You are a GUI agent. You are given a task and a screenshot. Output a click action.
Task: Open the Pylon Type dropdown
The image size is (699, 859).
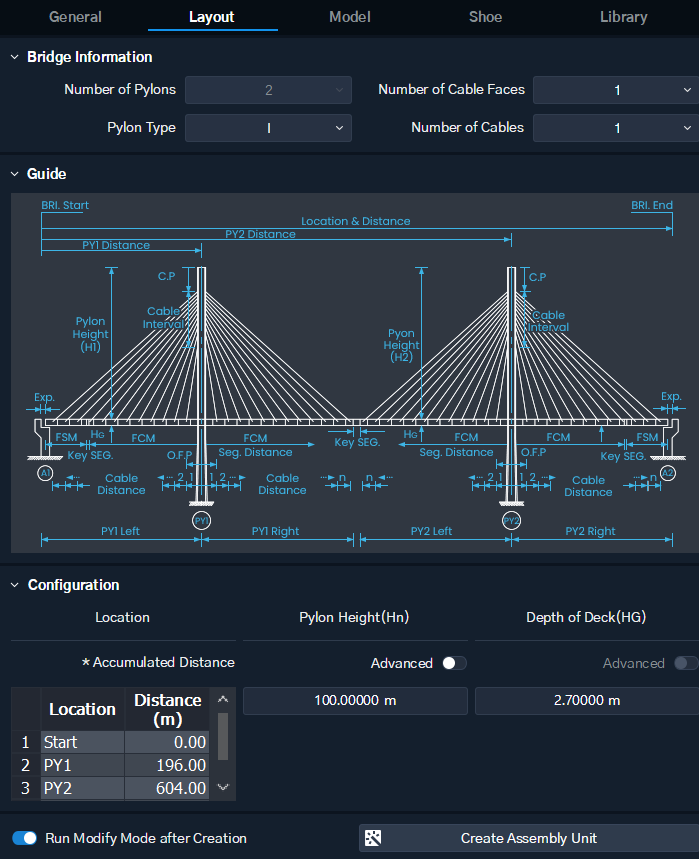coord(268,128)
